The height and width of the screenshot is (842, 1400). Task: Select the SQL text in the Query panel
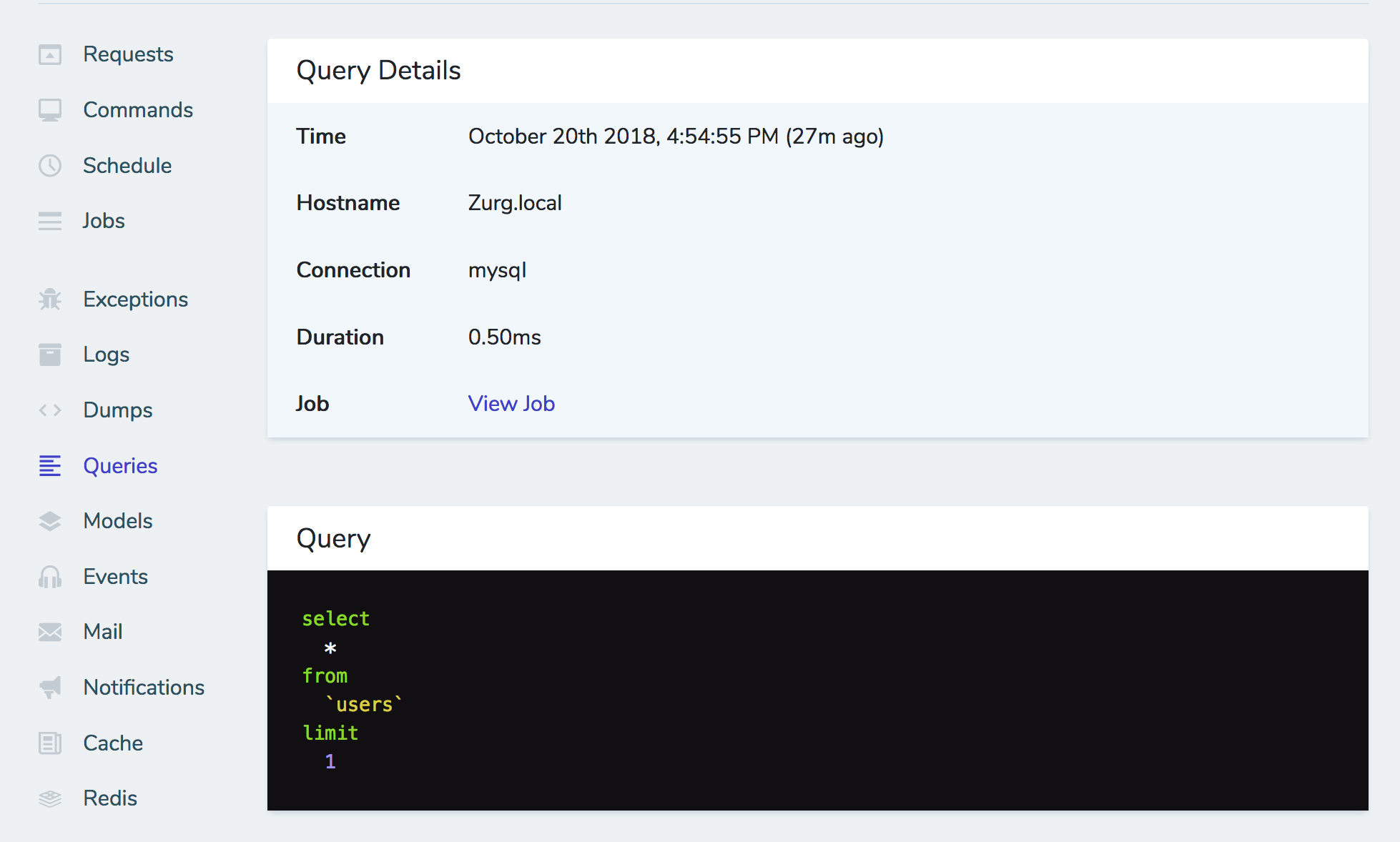click(x=350, y=688)
